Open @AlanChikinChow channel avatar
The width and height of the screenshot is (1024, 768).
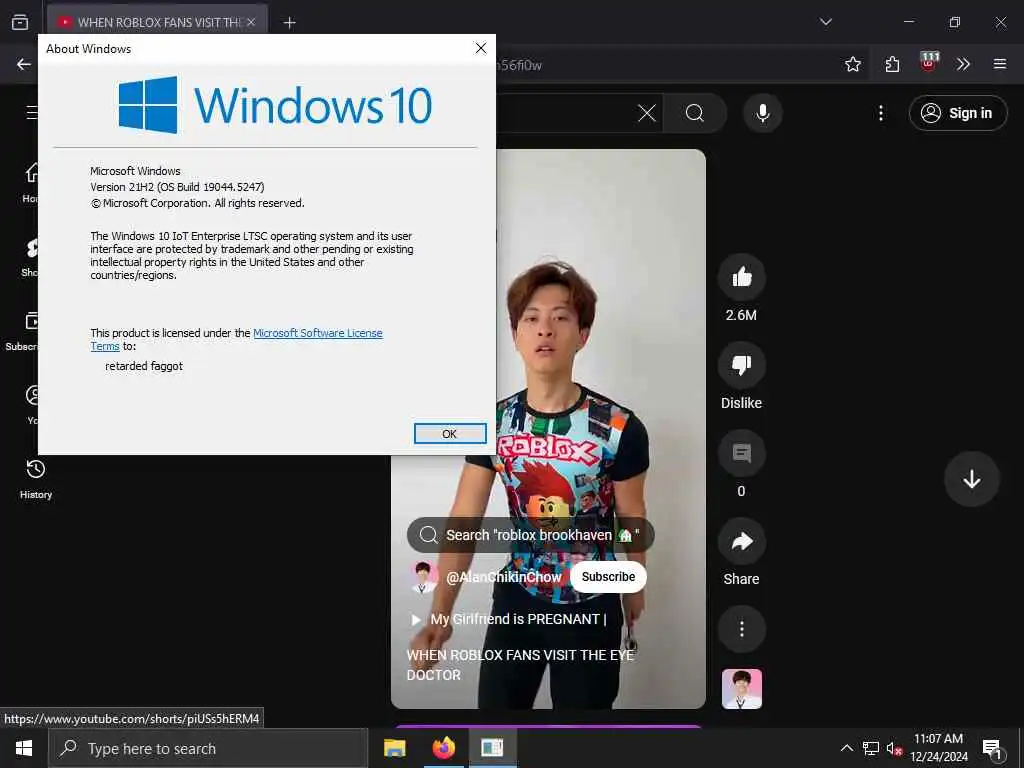coord(423,577)
